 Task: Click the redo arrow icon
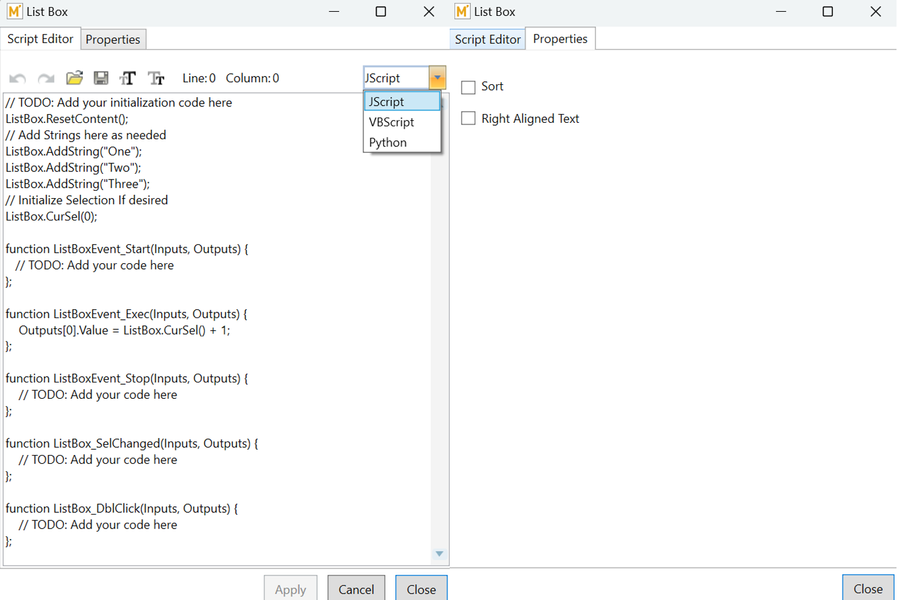[45, 78]
